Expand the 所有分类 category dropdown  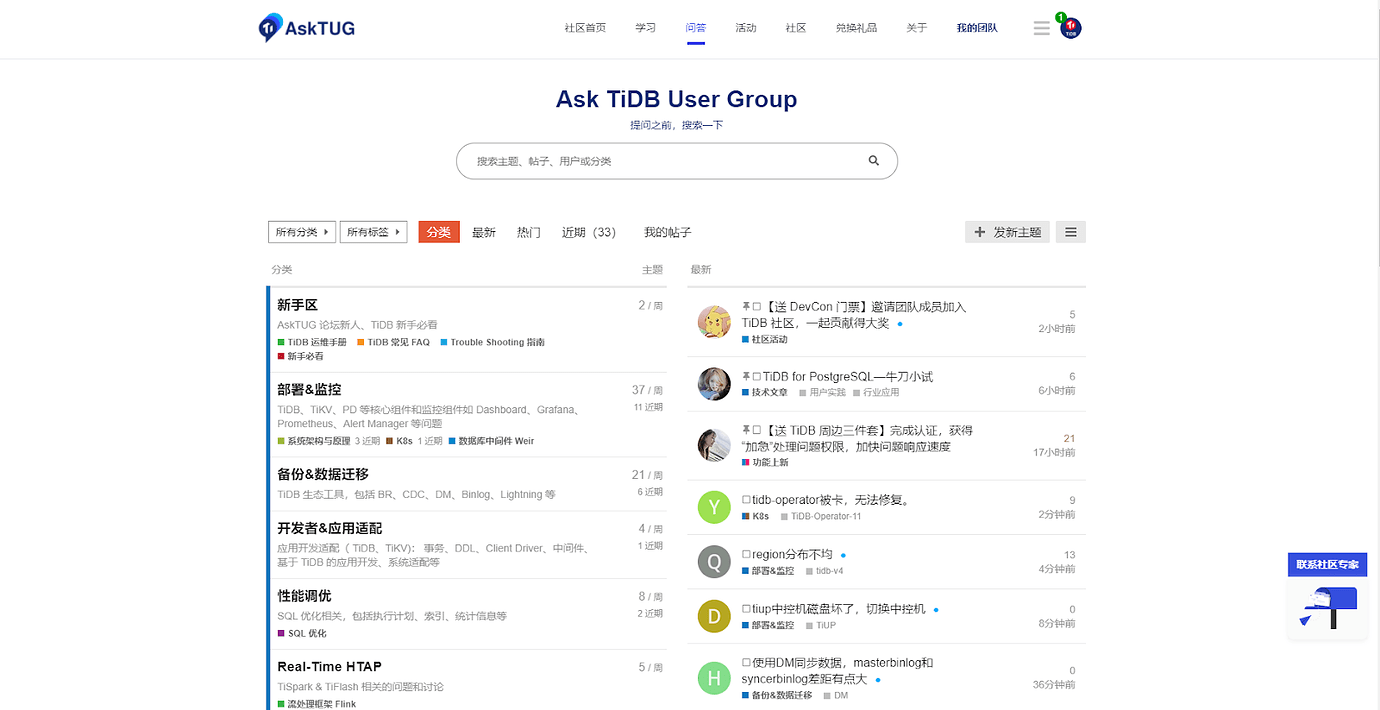tap(302, 232)
